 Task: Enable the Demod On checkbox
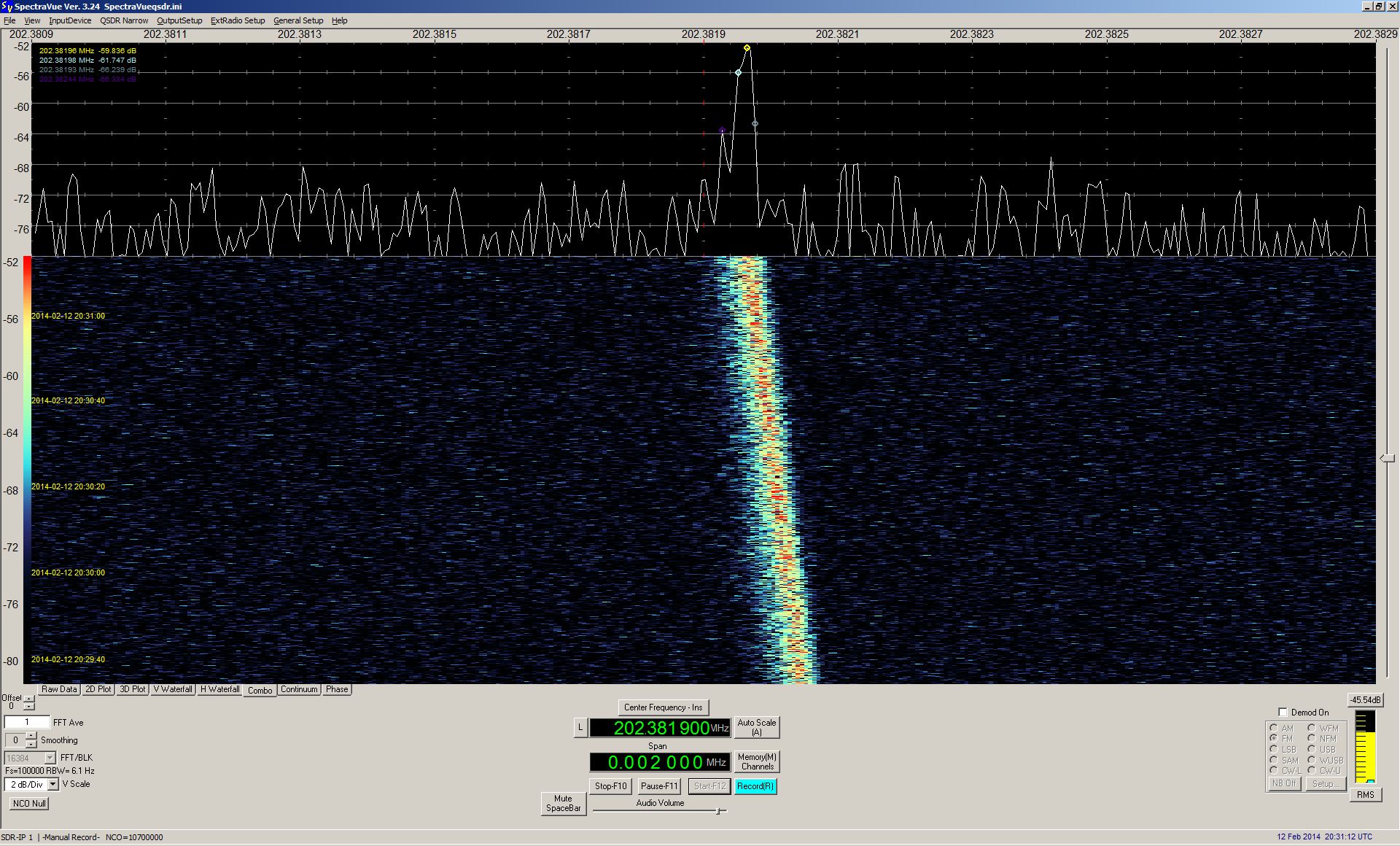tap(1283, 713)
